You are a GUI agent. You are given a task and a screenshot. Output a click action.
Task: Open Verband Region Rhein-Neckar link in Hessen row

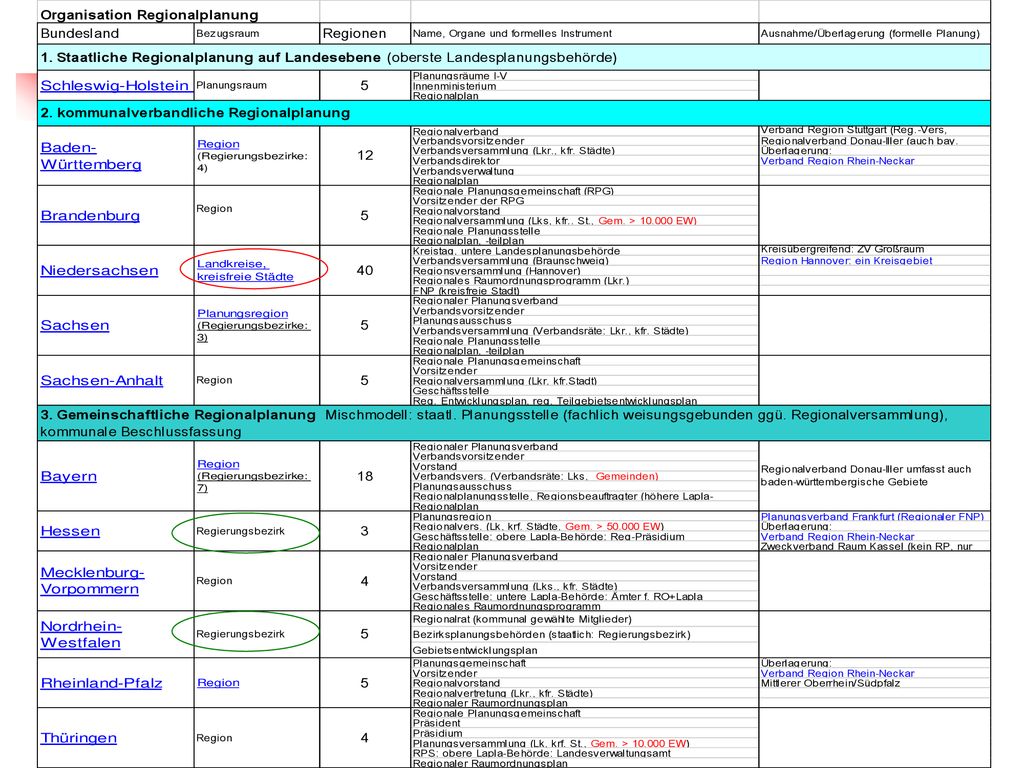click(837, 537)
